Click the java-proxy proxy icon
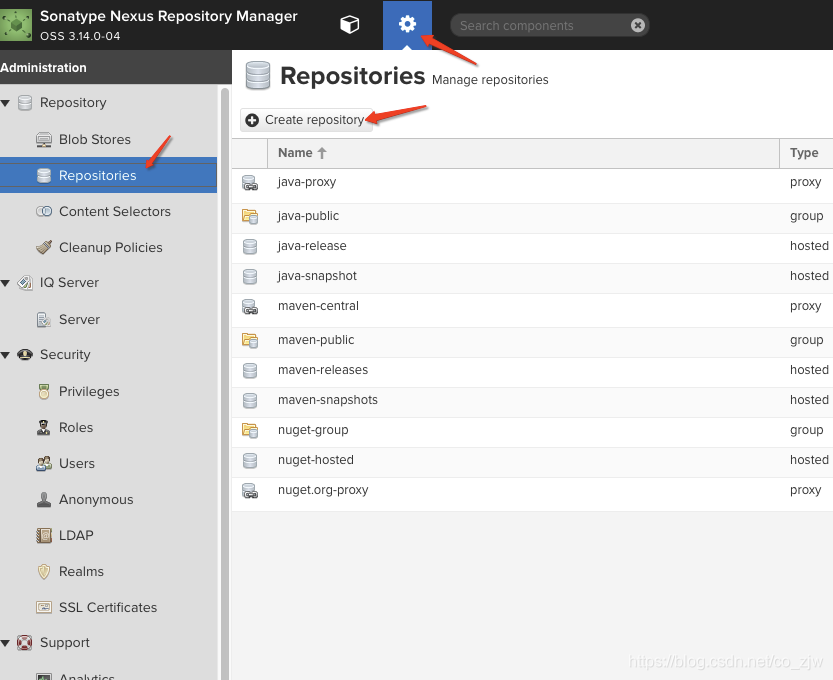 [250, 183]
